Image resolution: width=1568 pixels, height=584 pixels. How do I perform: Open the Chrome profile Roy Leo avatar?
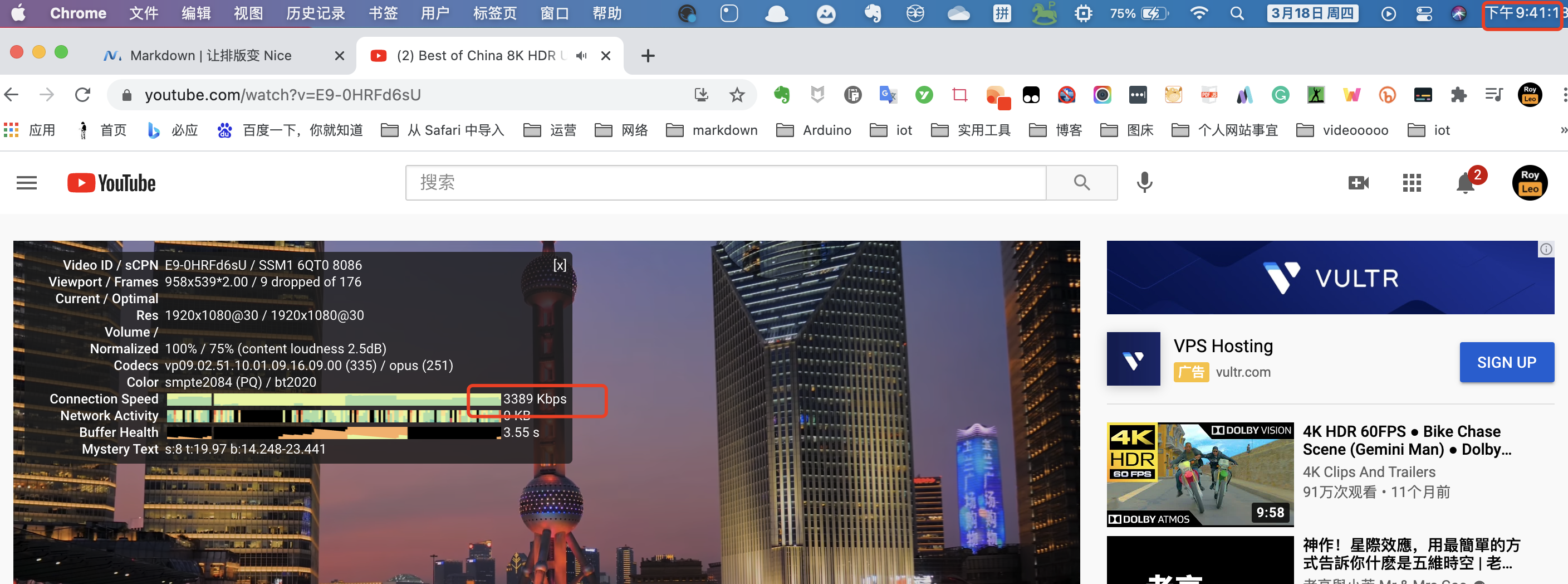[x=1530, y=95]
